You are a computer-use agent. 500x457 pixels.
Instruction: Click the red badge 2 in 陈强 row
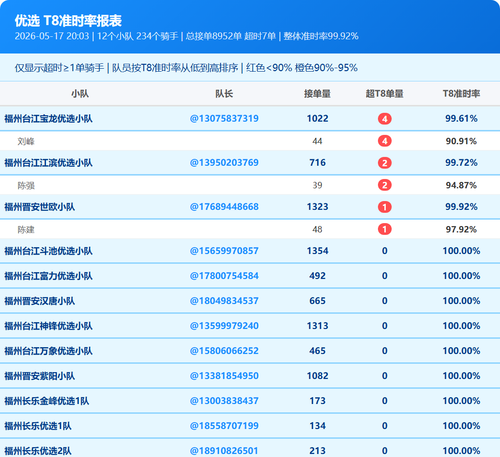[384, 185]
